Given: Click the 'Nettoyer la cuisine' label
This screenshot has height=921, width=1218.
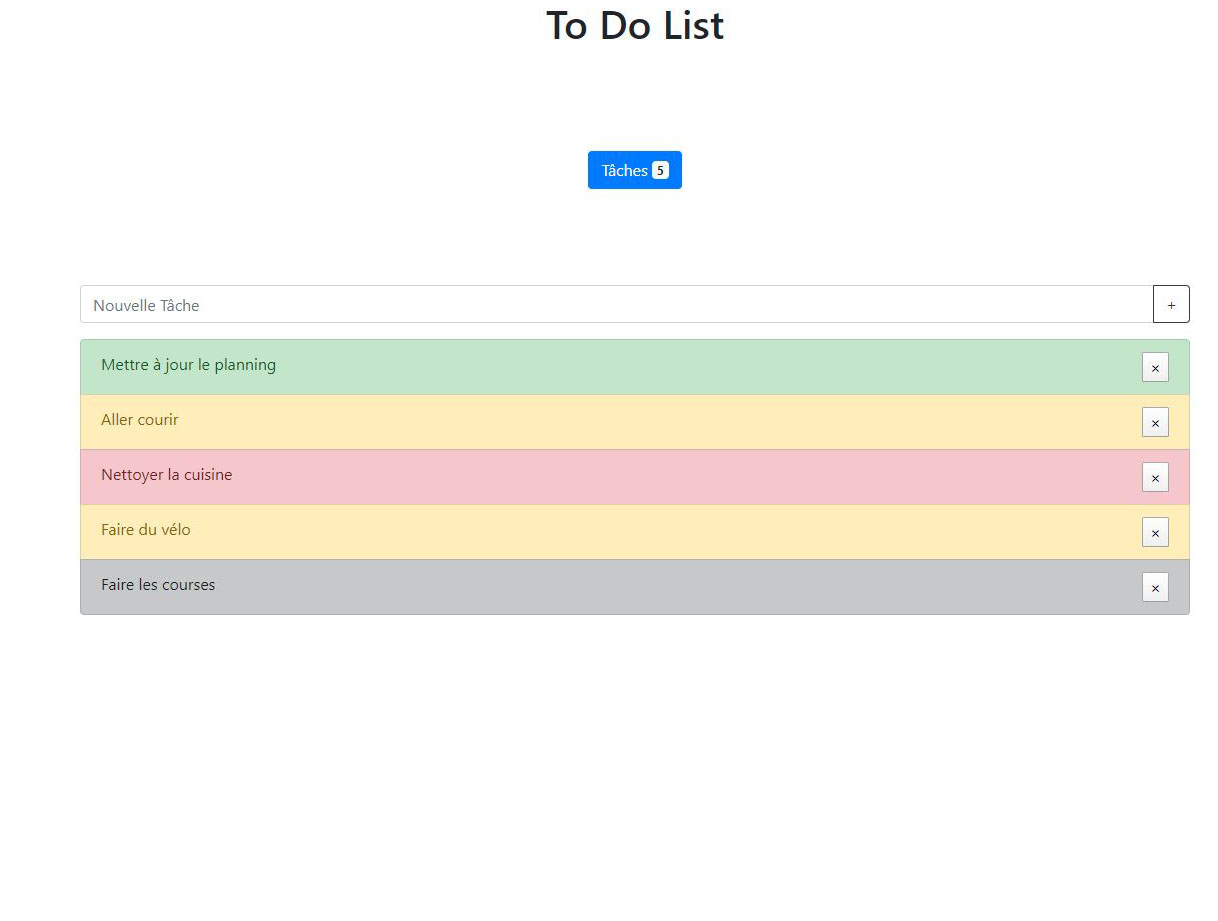Looking at the screenshot, I should point(166,475).
